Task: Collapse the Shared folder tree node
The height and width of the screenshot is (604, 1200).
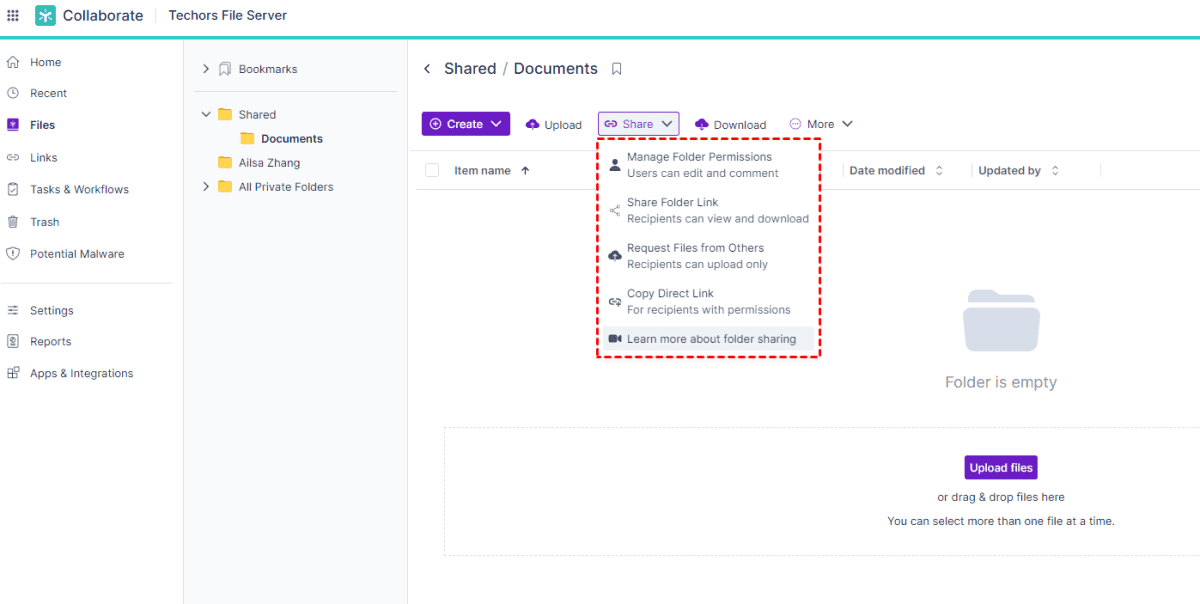Action: tap(206, 114)
